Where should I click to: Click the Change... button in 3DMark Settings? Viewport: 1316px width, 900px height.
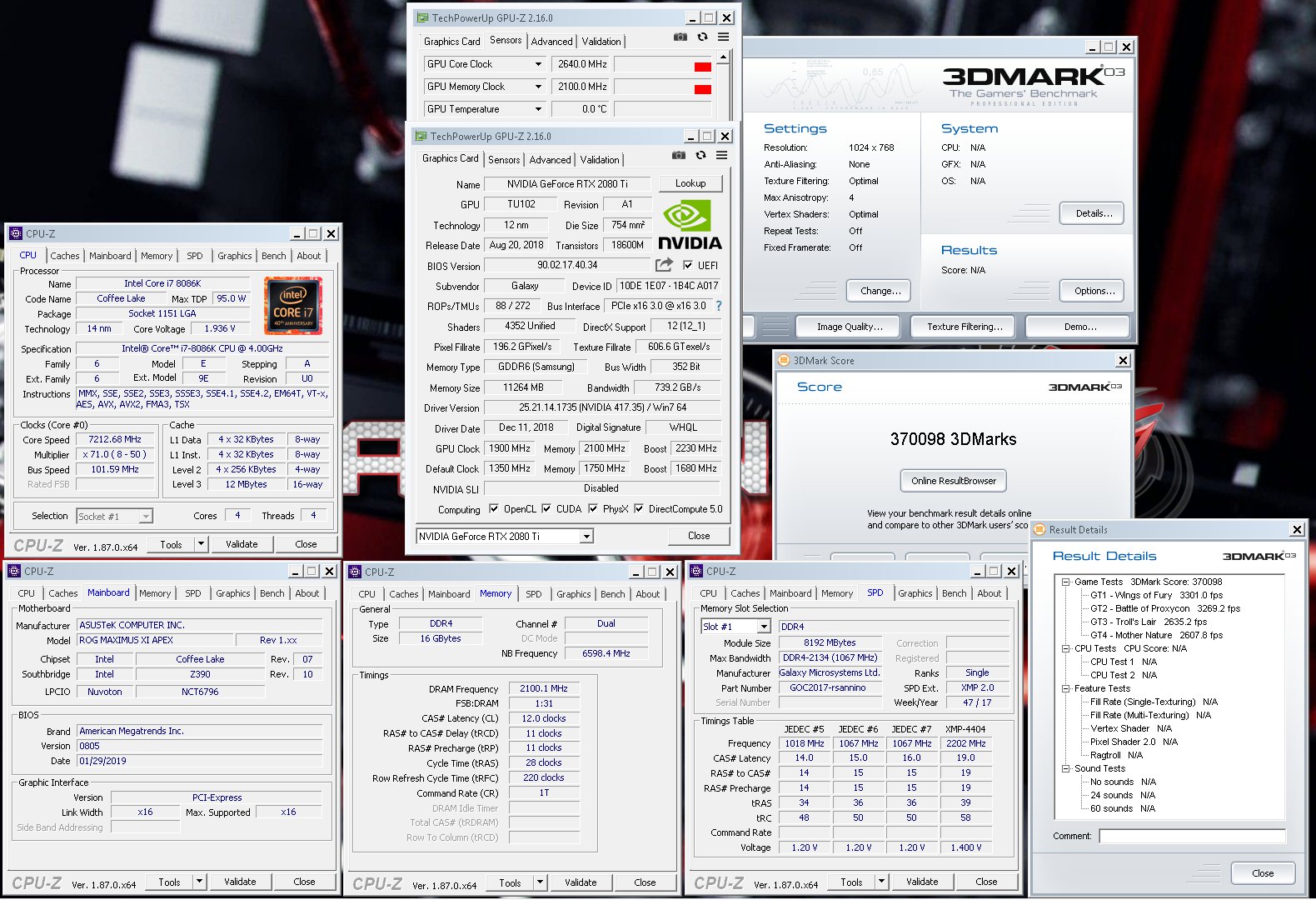coord(880,291)
